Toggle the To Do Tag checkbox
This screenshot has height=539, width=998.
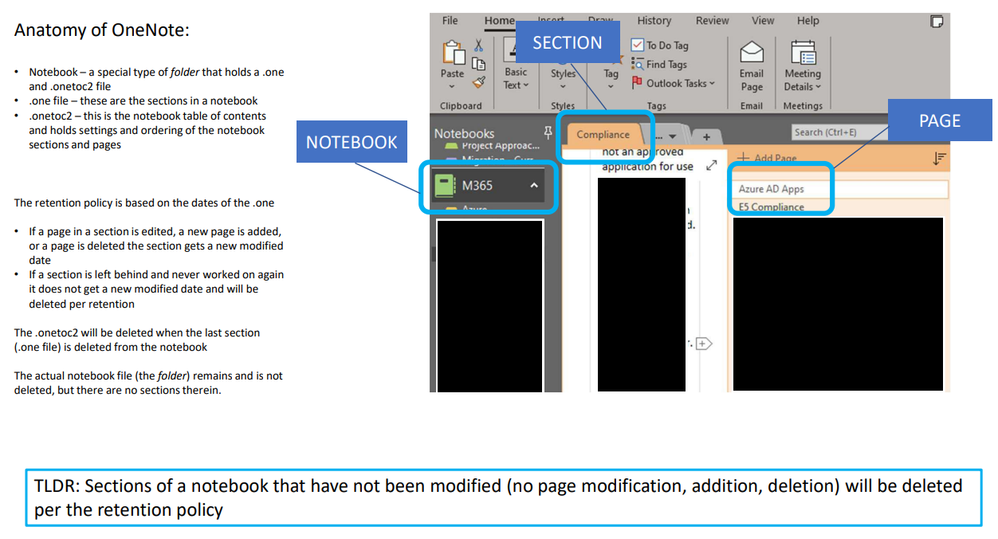pyautogui.click(x=637, y=45)
